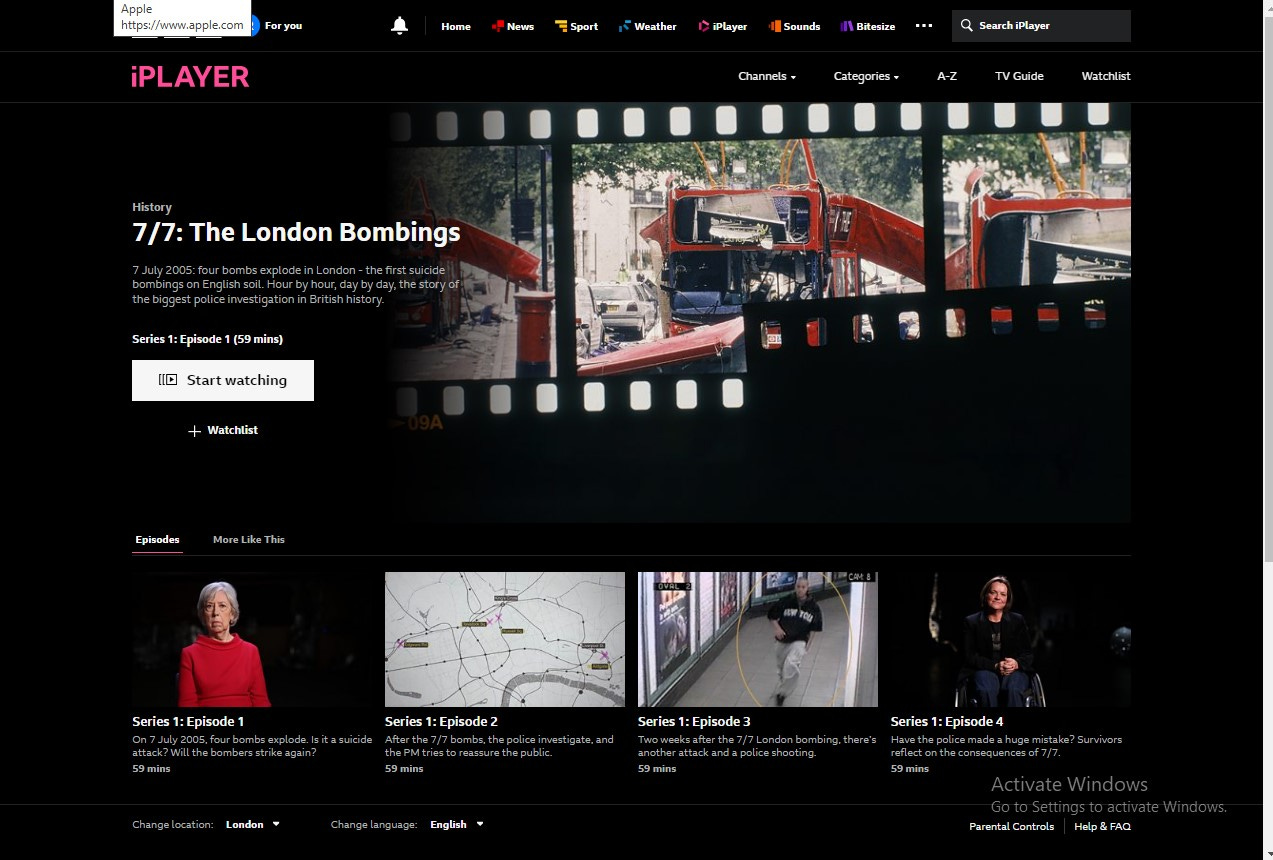
Task: Open the For you account link
Action: [x=283, y=26]
